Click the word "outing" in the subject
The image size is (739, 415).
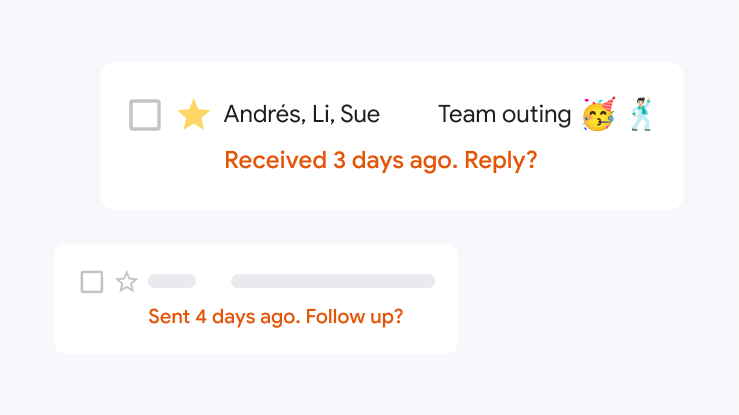coord(537,115)
